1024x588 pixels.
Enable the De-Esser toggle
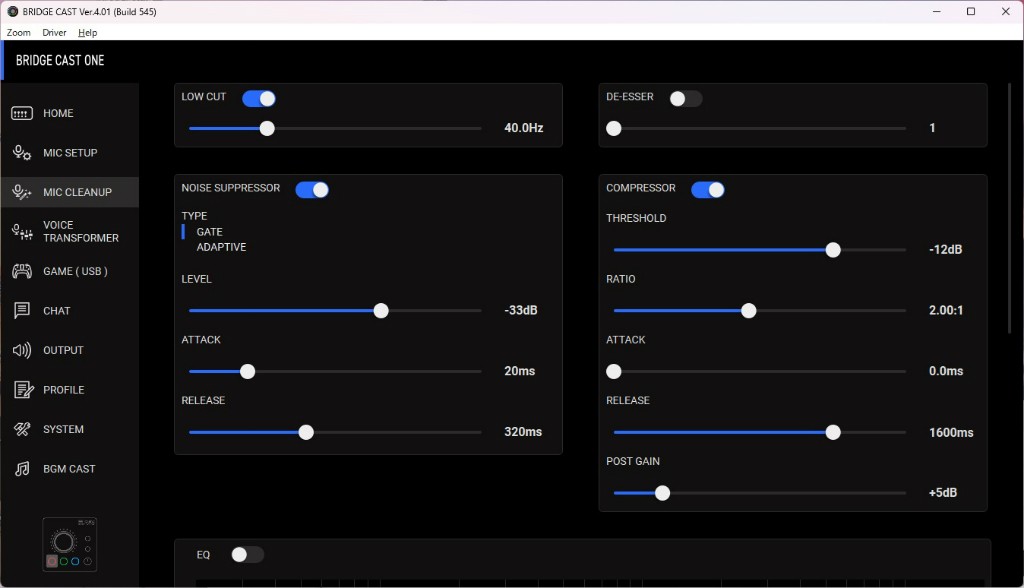click(686, 99)
